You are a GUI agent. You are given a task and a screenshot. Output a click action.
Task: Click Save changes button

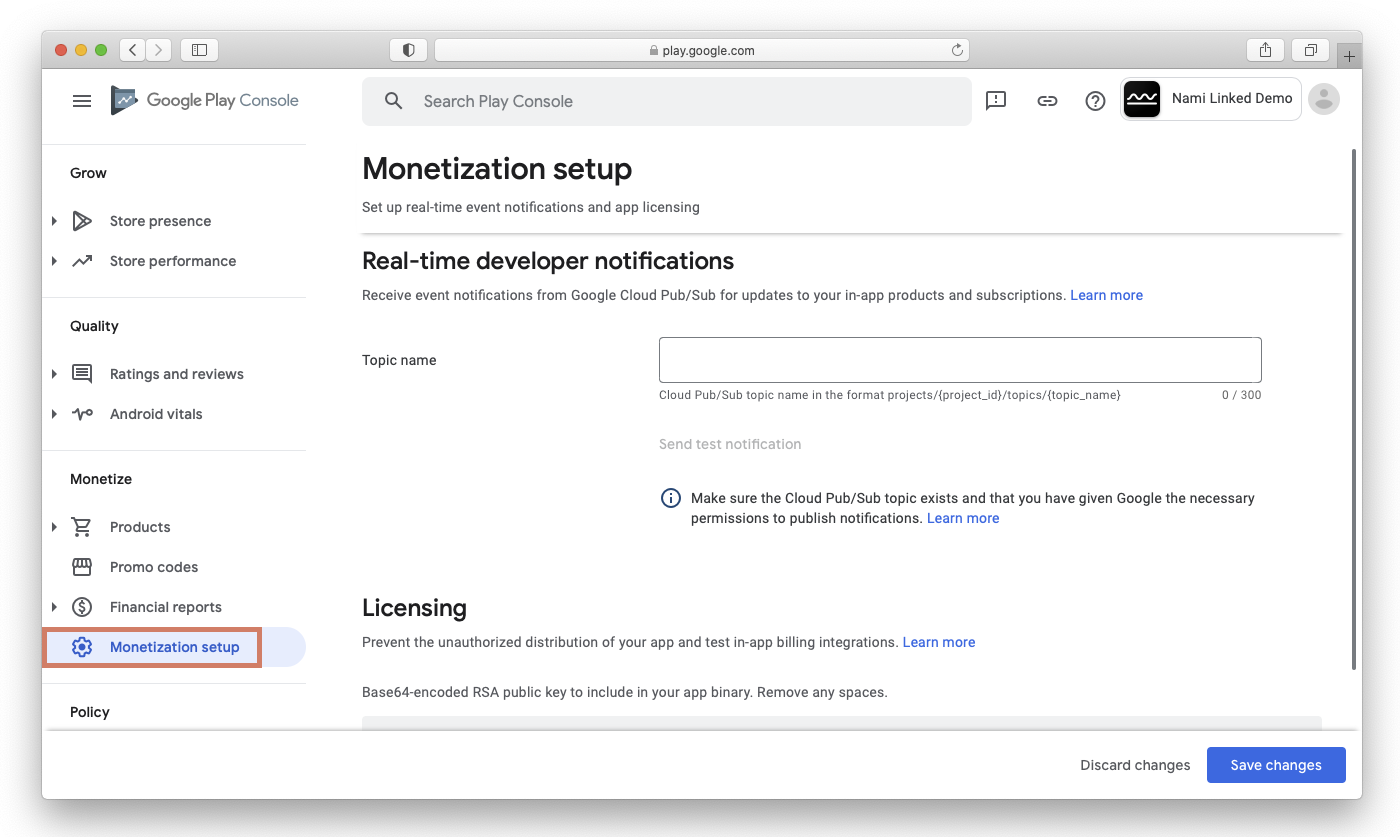1276,765
